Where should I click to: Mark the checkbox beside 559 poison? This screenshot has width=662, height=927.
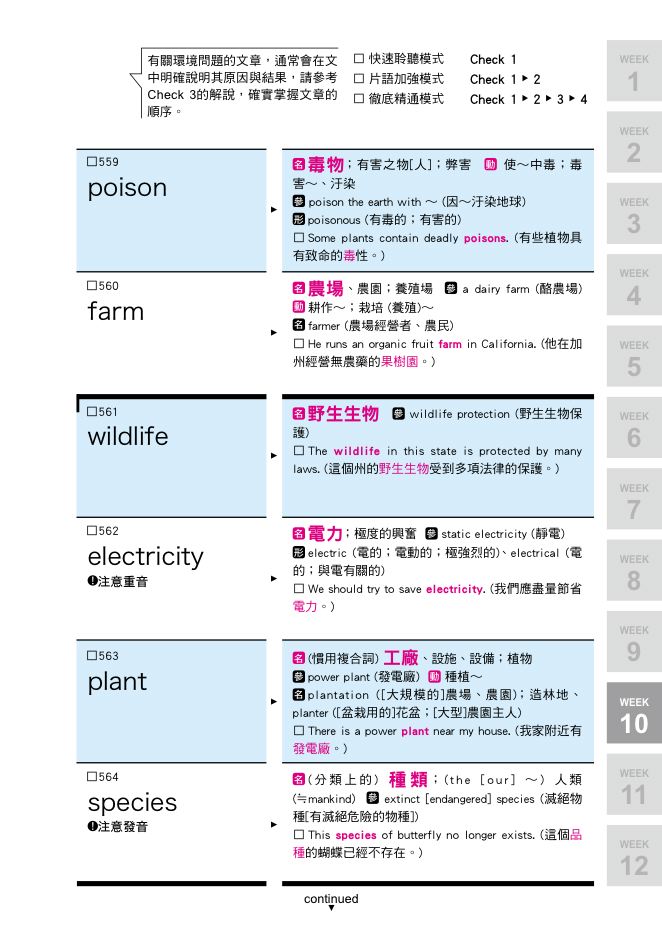pos(92,161)
